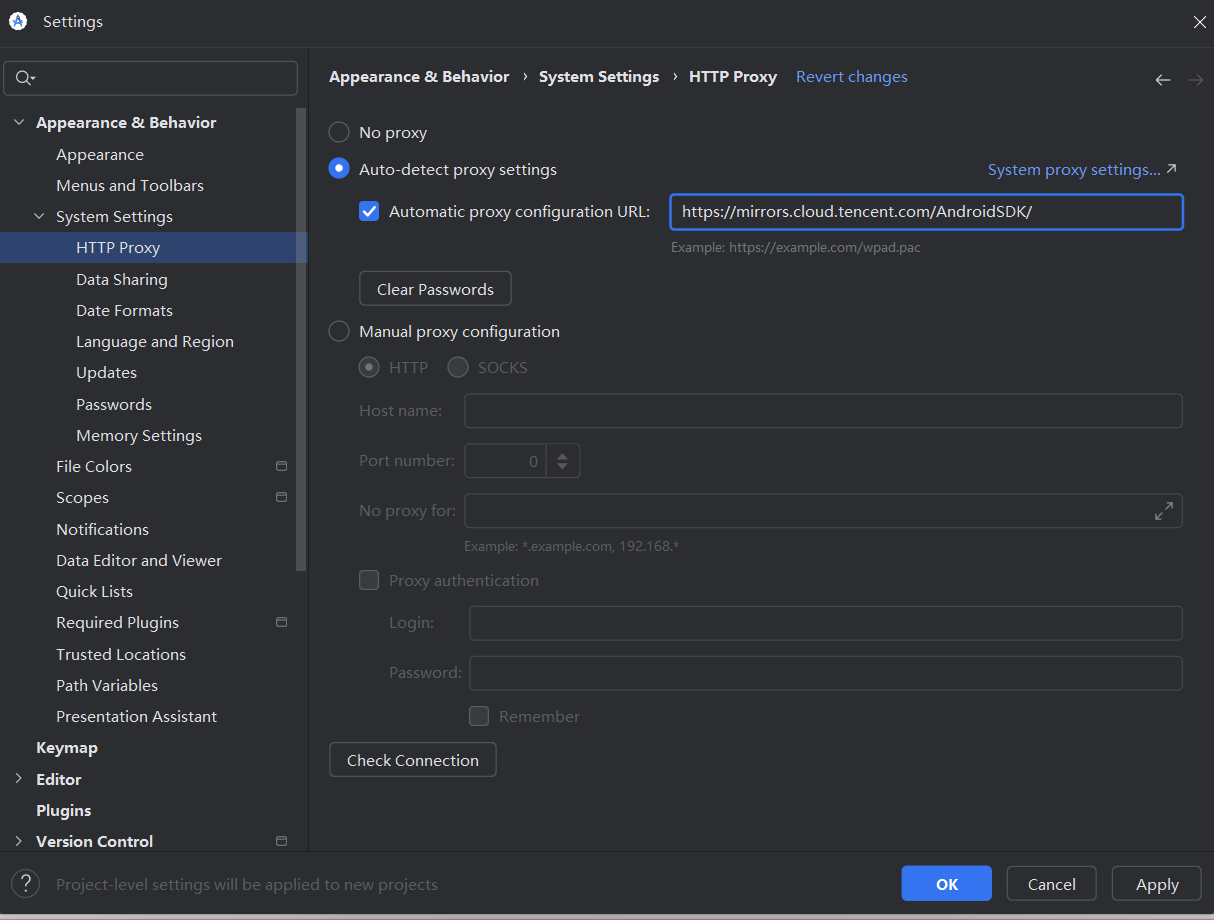Enable Manual proxy configuration

point(338,331)
